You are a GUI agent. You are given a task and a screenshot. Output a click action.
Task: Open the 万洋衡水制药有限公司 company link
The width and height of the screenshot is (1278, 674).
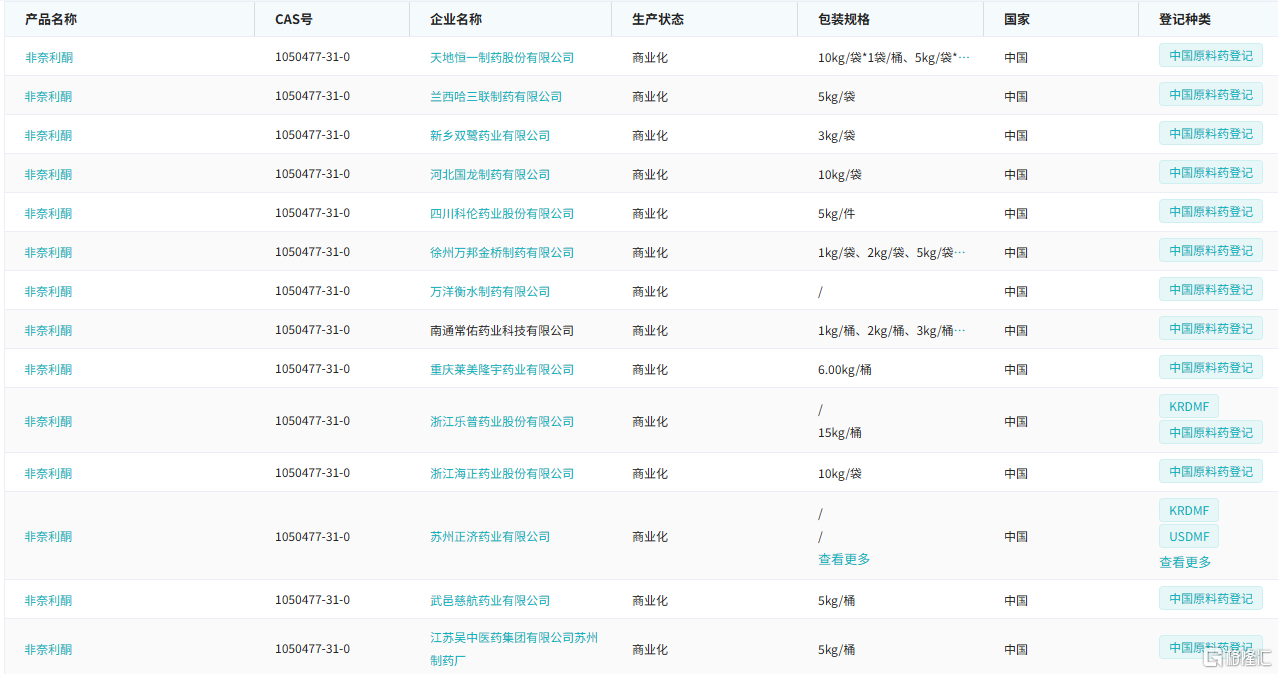(490, 291)
